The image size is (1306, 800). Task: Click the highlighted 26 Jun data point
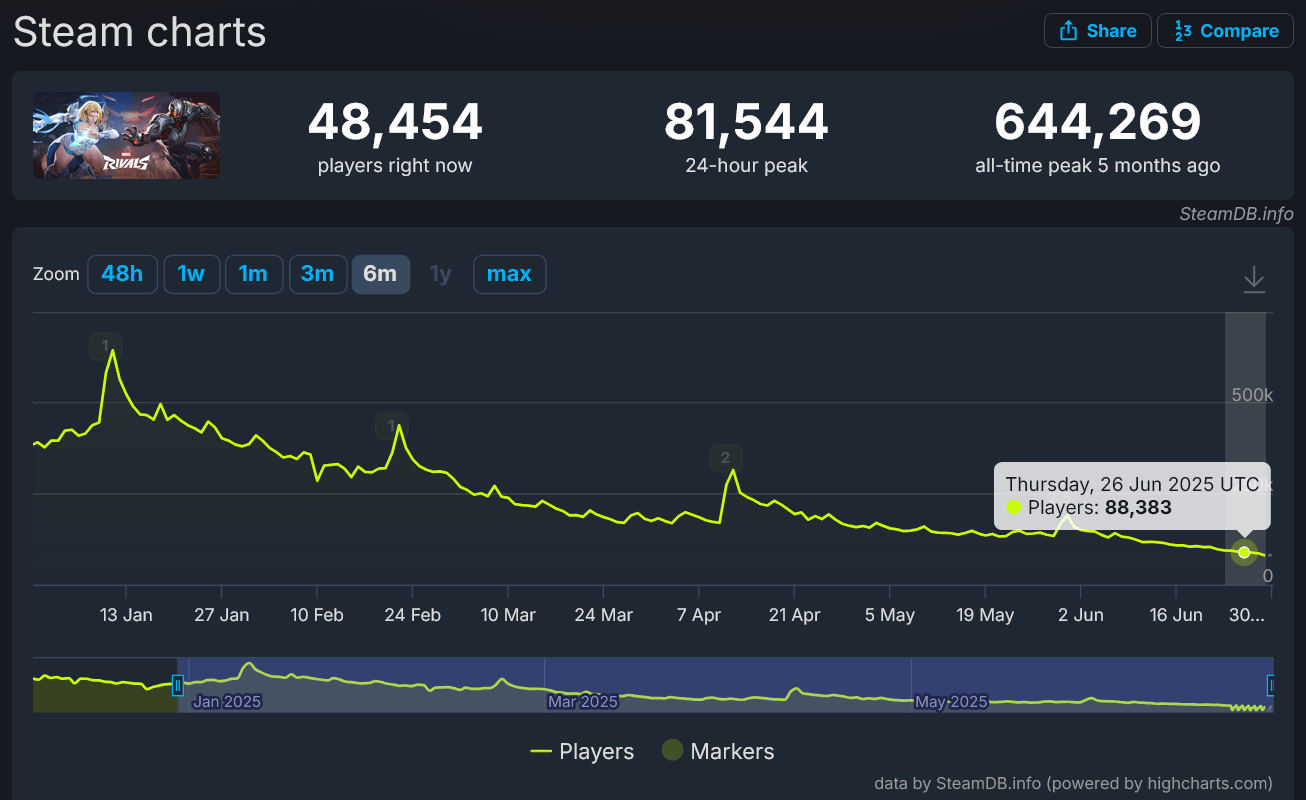1244,552
